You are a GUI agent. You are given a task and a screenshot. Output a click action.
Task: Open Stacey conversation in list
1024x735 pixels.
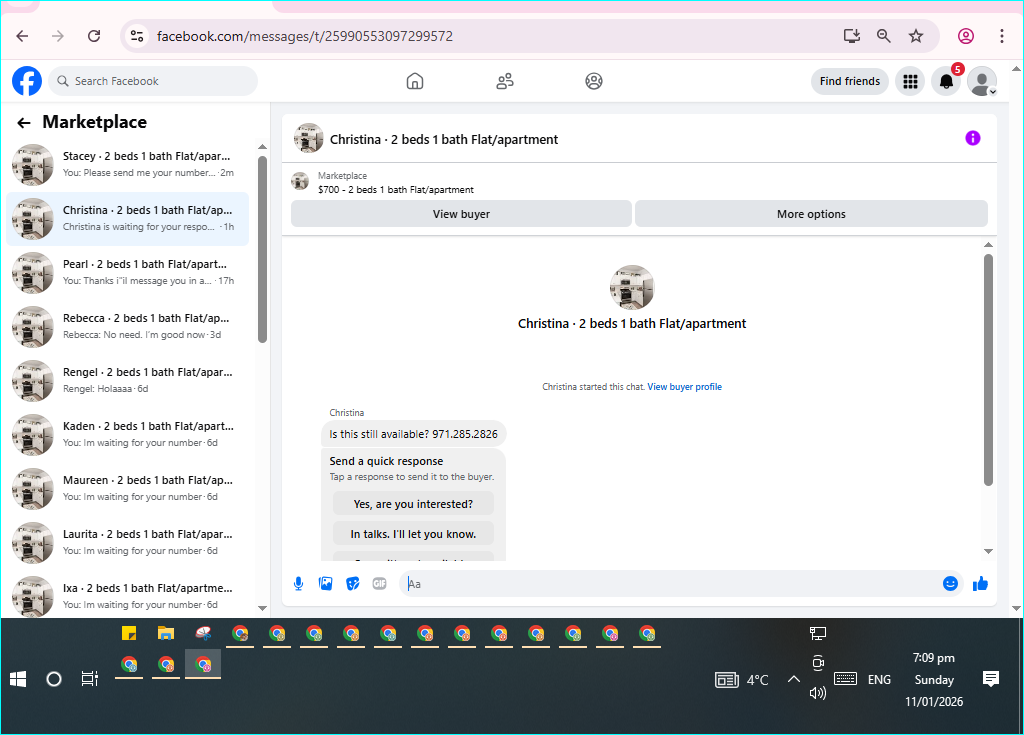(x=127, y=165)
